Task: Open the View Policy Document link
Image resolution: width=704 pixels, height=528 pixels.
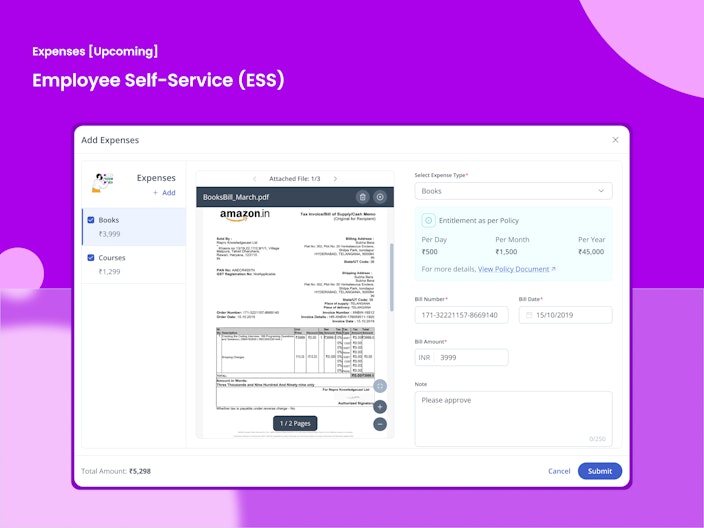Action: 516,269
